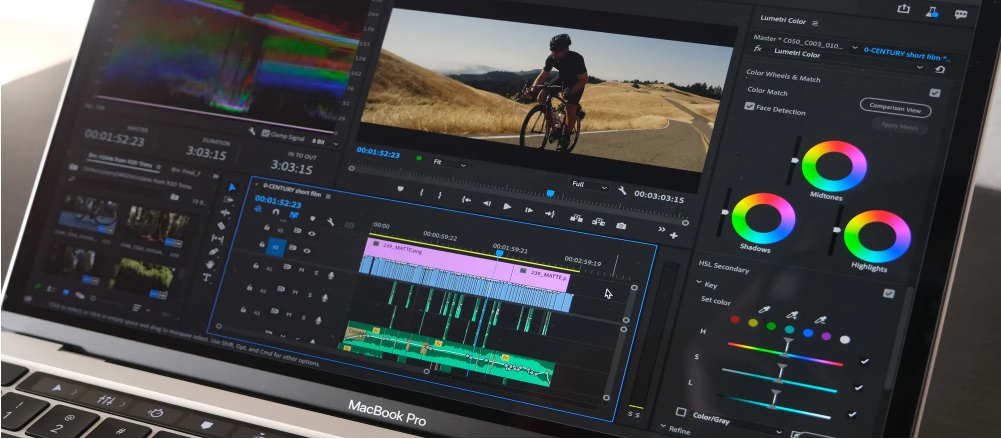
Task: Select the Razor tool
Action: click(x=222, y=226)
